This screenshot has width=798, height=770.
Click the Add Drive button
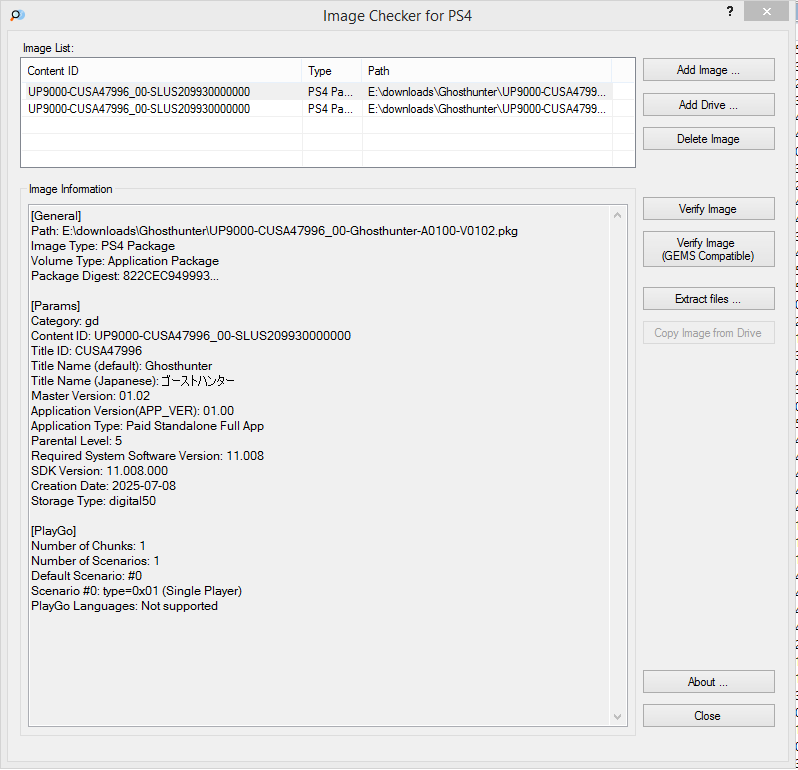coord(708,105)
